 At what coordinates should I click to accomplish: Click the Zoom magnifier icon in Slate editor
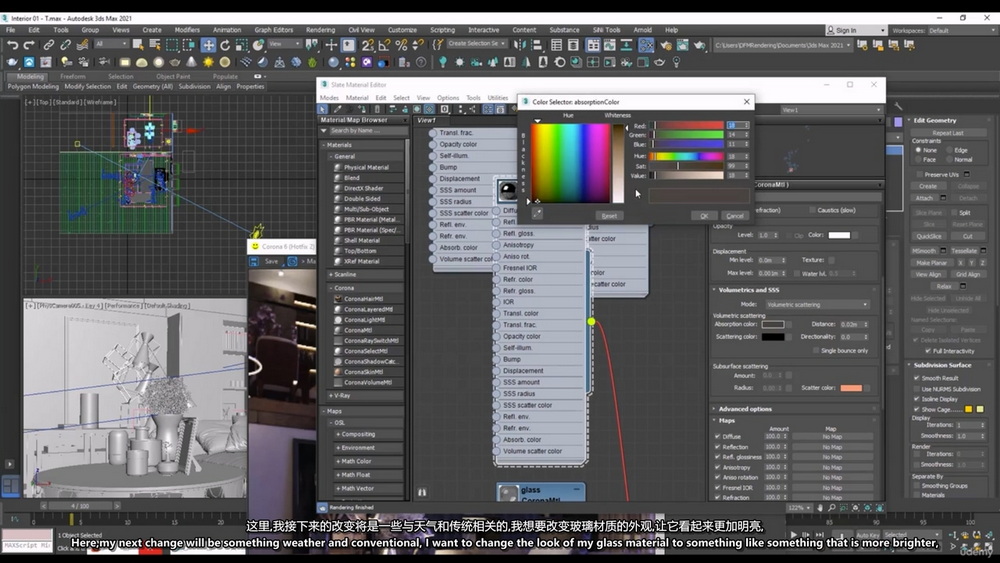(x=832, y=508)
